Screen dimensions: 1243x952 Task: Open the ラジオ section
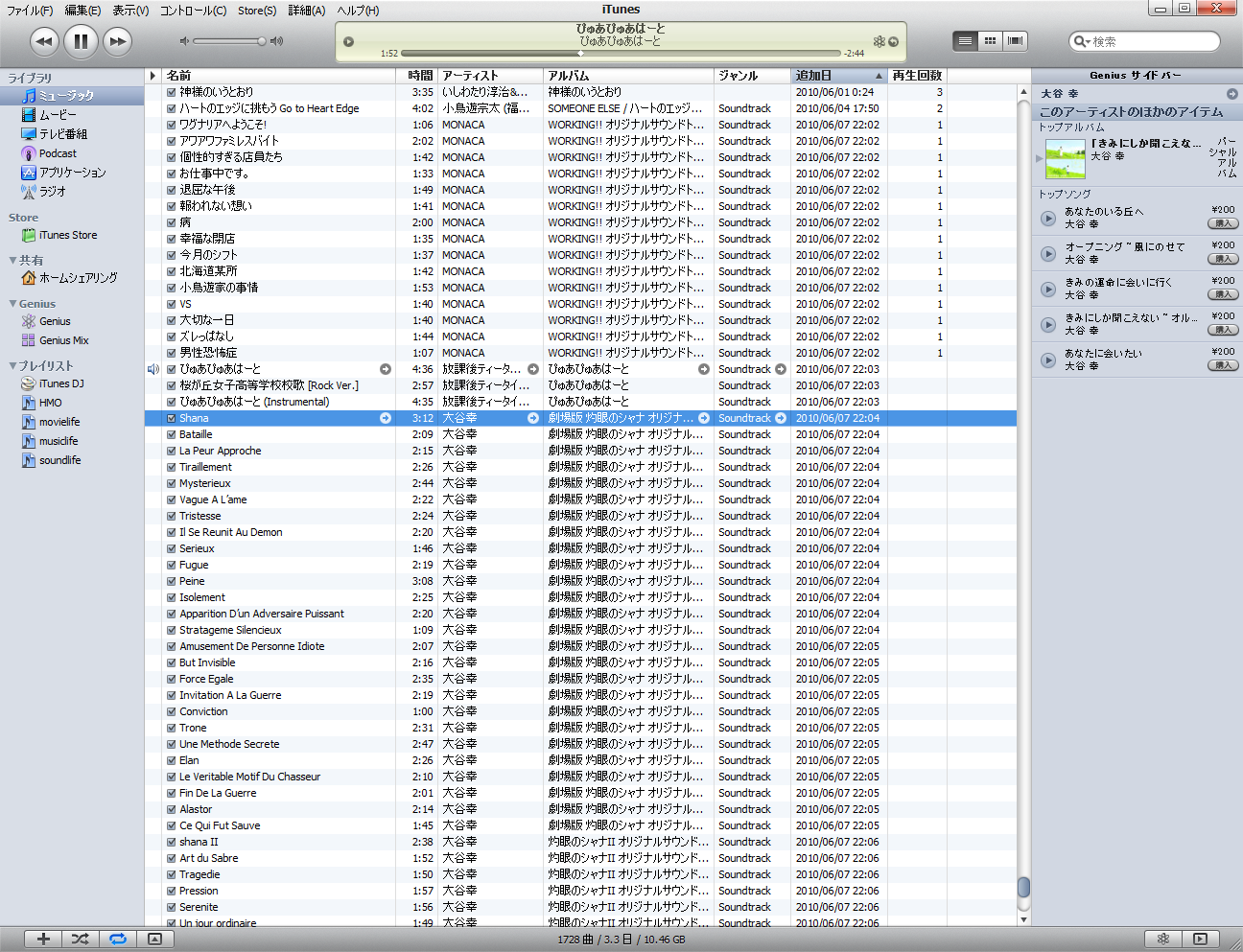44,192
